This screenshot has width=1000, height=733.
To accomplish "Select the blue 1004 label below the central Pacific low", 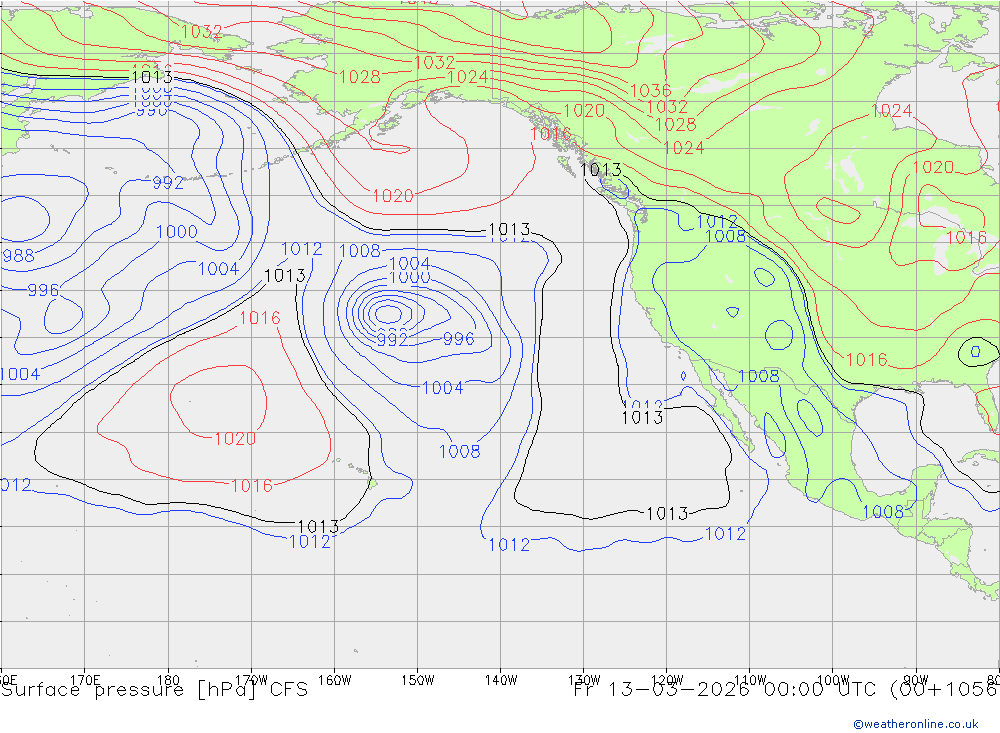I will tap(443, 388).
